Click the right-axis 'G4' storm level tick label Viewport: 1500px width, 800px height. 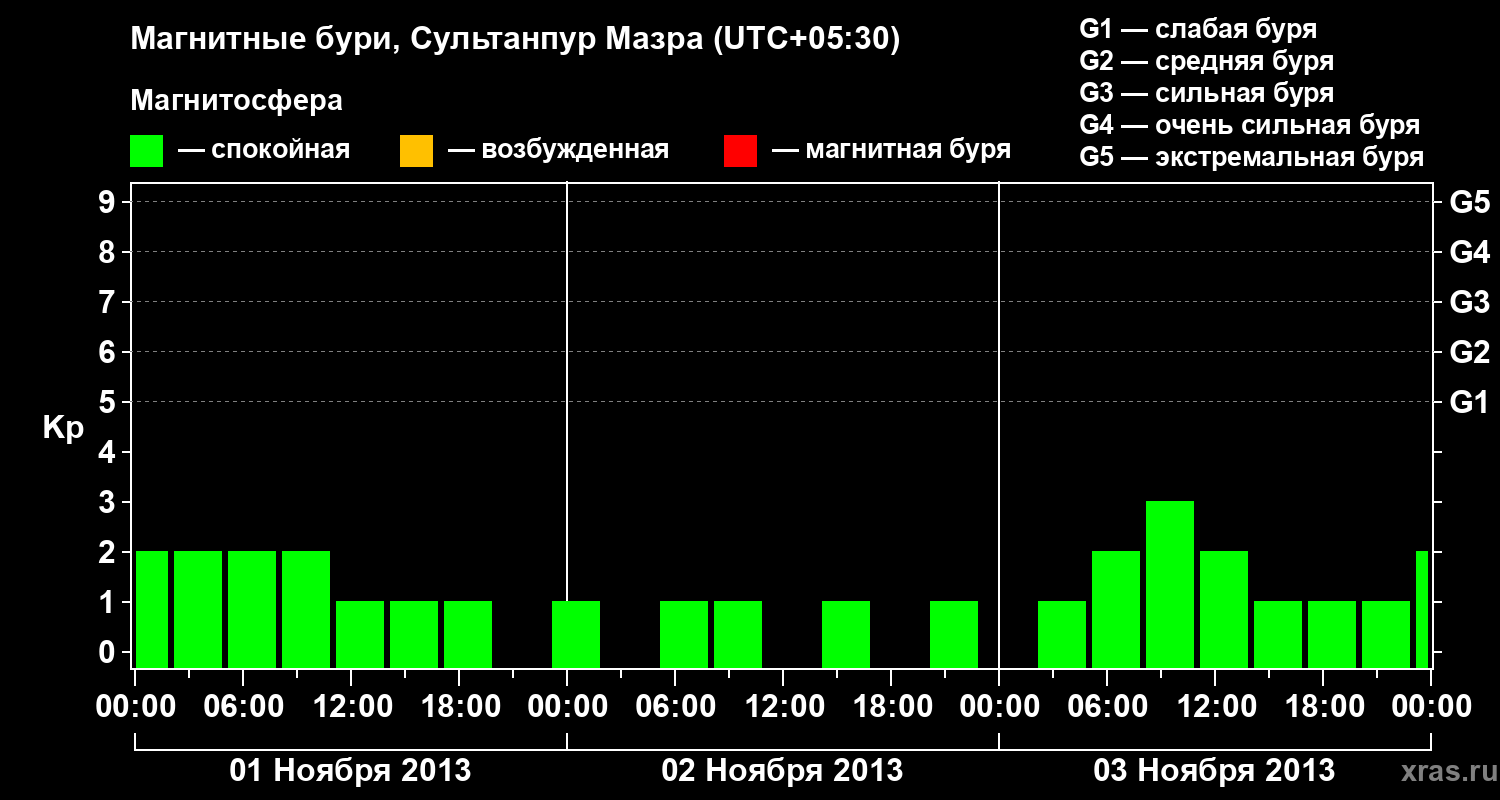1470,252
